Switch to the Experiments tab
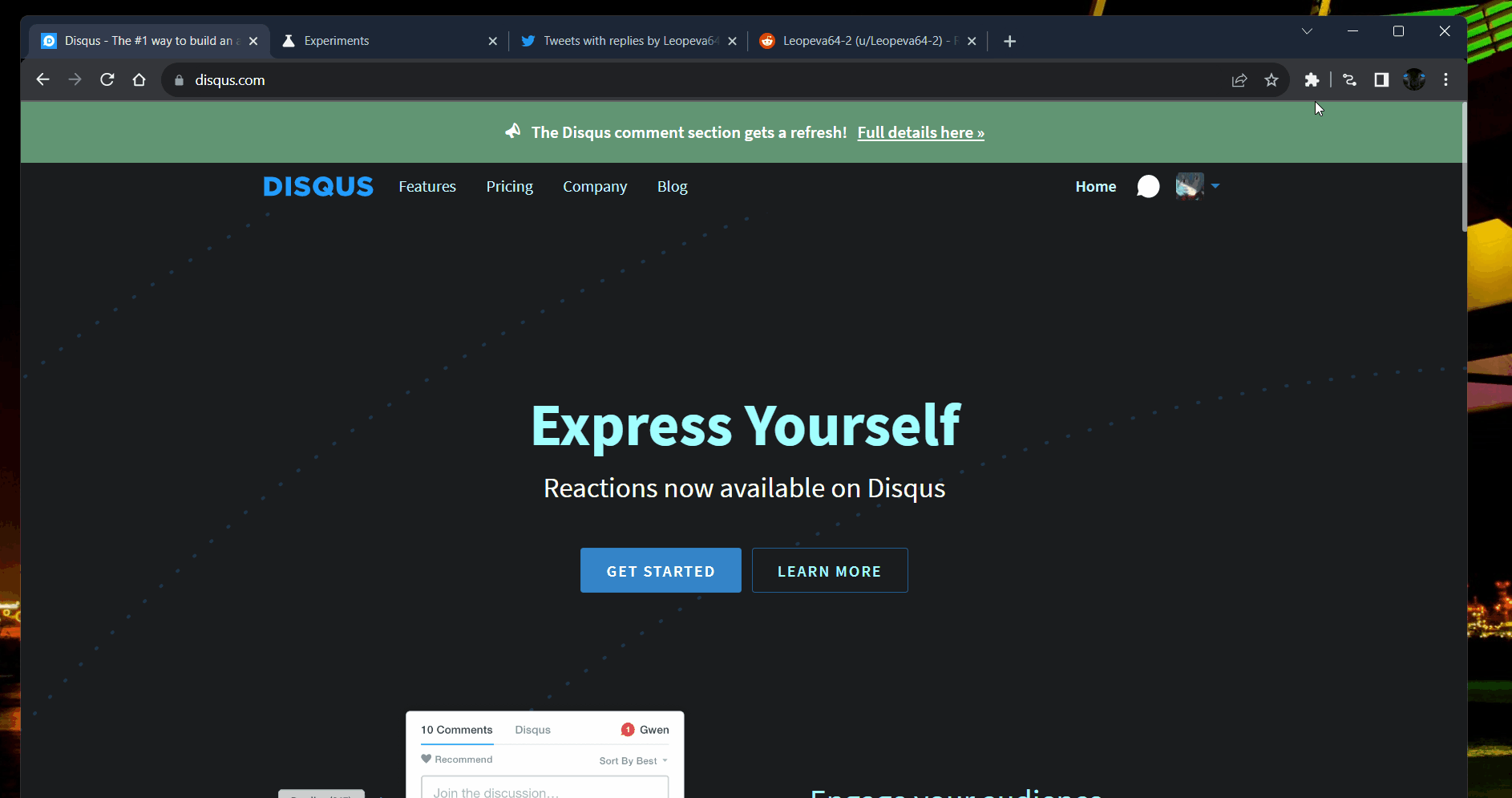1512x798 pixels. coord(390,41)
